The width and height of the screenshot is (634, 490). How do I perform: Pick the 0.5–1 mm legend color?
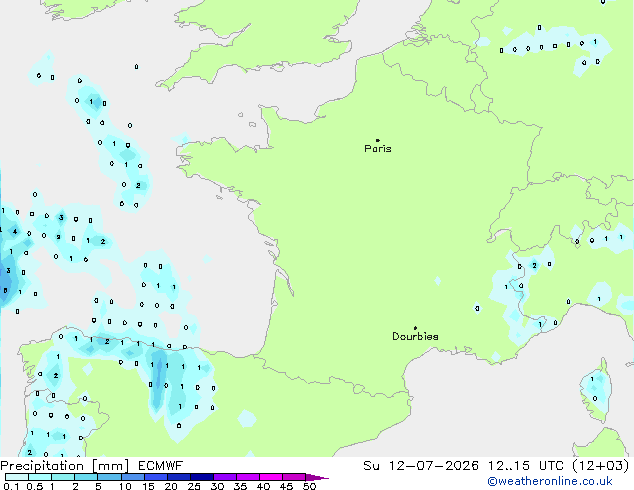[40, 477]
